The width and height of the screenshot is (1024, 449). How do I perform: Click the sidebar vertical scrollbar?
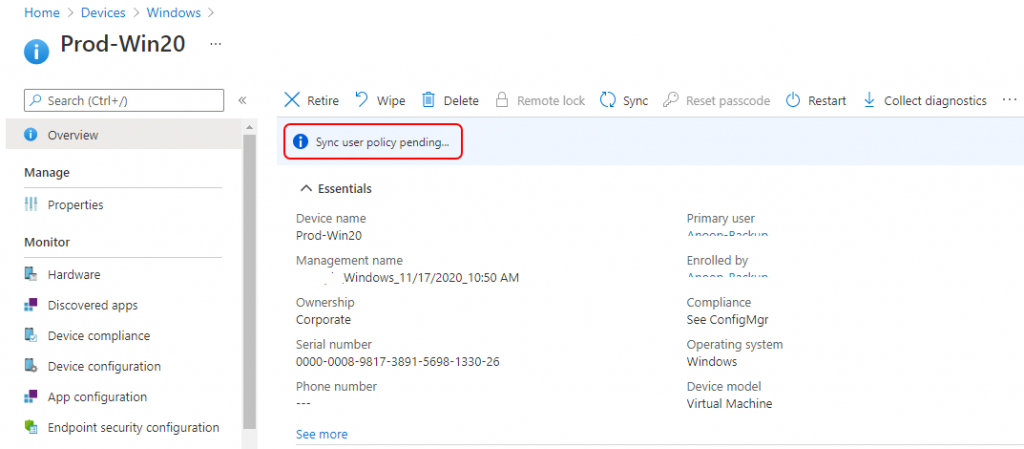click(249, 281)
